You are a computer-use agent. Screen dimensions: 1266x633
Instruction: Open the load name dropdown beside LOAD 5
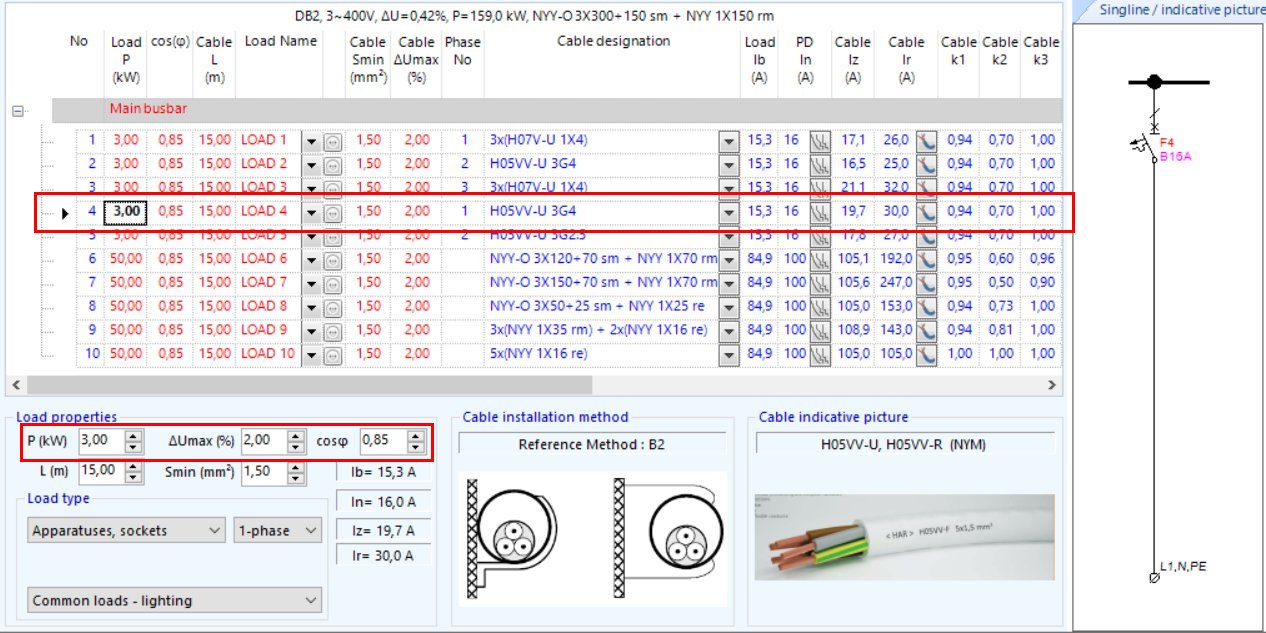[x=312, y=235]
